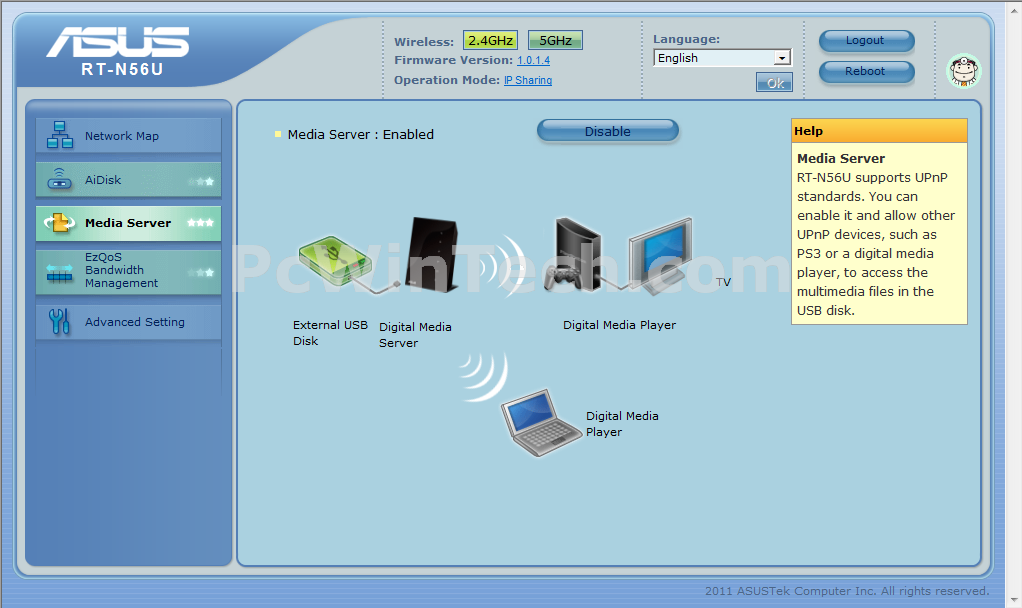Screen dimensions: 1022x608
Task: Click the EzQoS bandwidth arrows icon
Action: tap(59, 272)
